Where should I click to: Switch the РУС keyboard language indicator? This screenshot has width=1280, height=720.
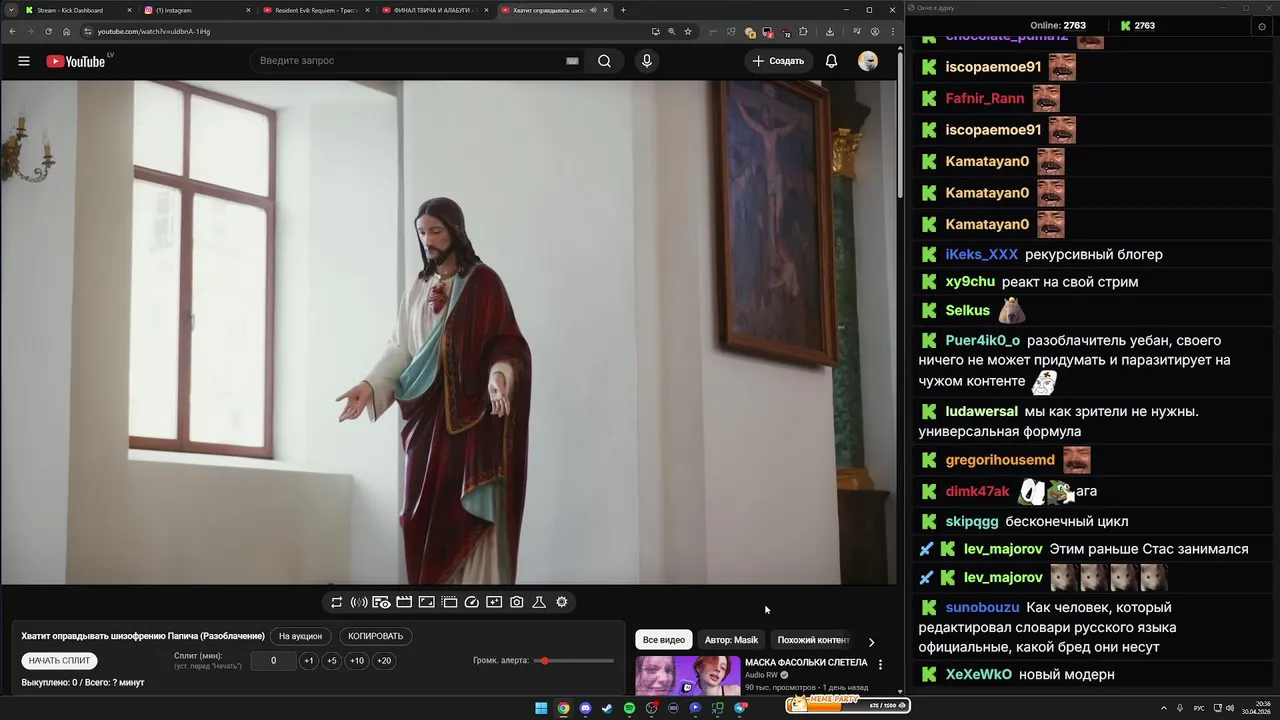pos(1199,708)
